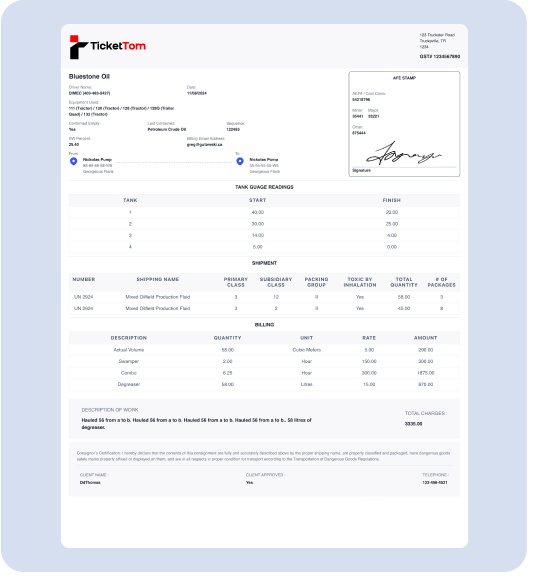Screen dimensions: 544x576
Task: Click the "AMOUNT" billing column header
Action: (x=425, y=338)
